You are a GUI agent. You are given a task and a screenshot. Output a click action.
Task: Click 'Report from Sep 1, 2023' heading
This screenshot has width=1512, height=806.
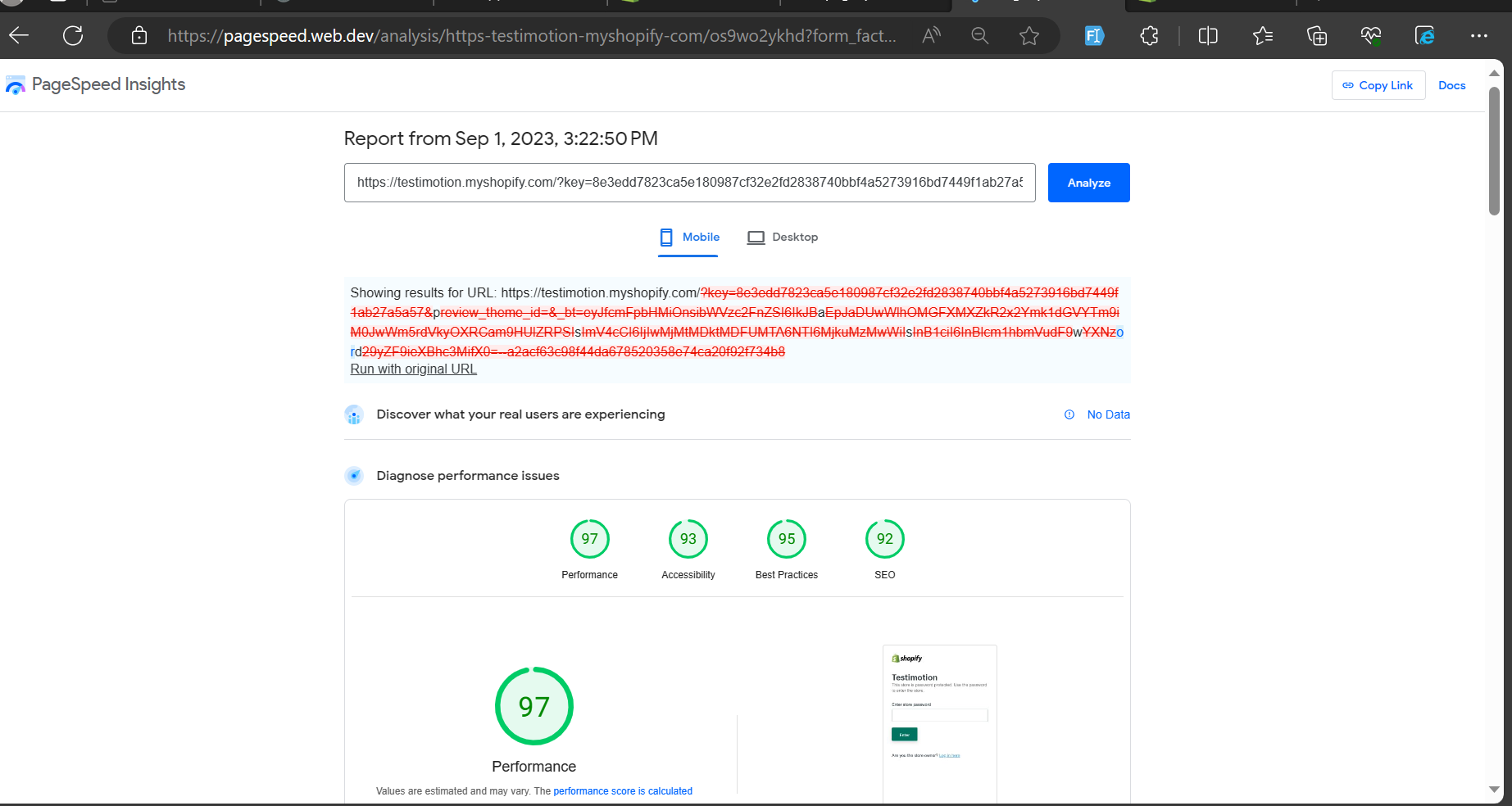(x=501, y=138)
